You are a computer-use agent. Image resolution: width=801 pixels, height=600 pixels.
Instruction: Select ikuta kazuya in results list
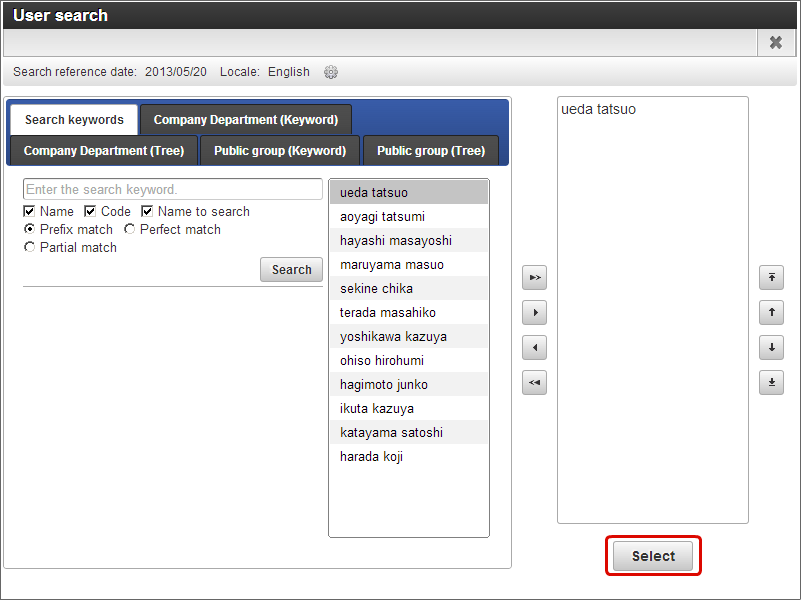coord(409,409)
